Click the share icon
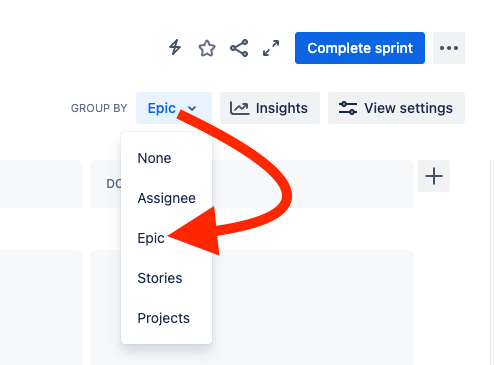This screenshot has height=365, width=494. (239, 48)
